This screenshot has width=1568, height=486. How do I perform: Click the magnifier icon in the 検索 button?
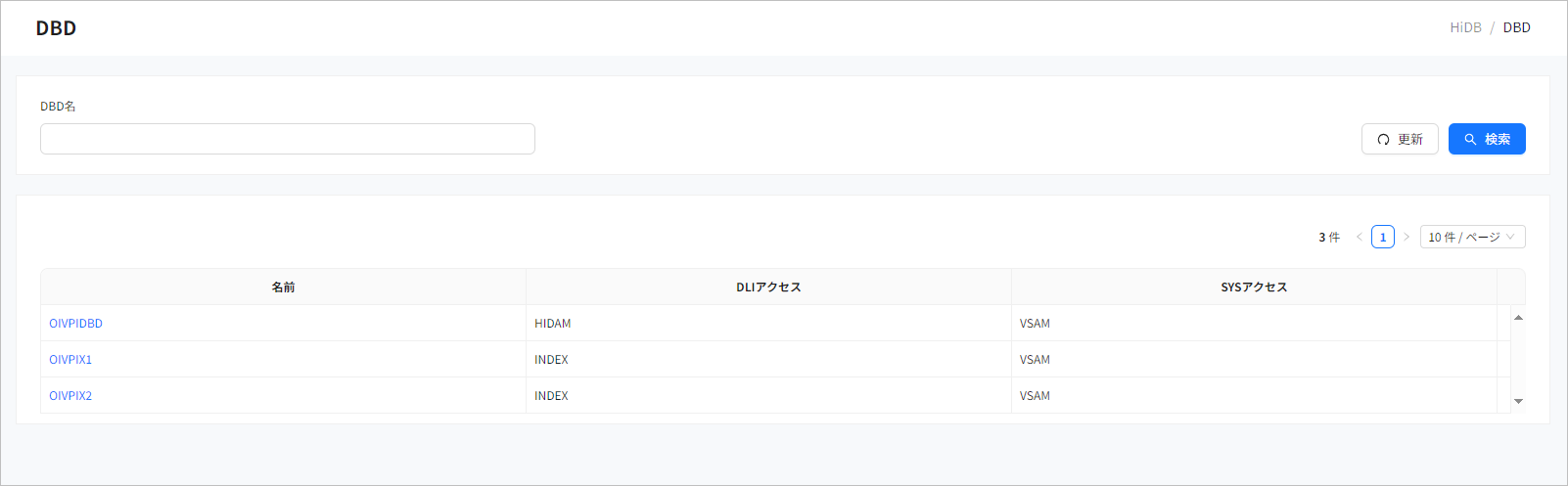(1470, 140)
